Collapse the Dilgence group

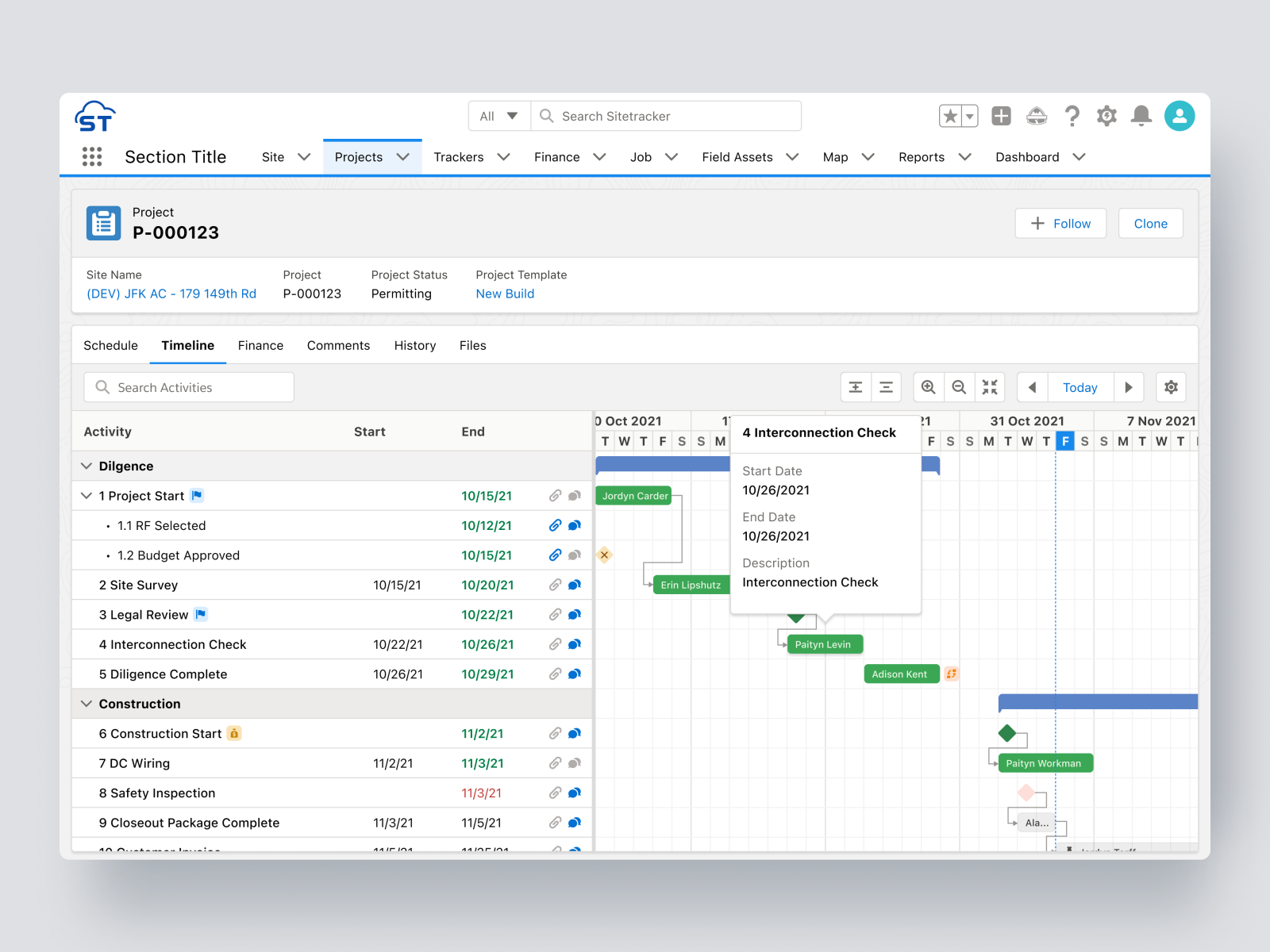pos(87,466)
